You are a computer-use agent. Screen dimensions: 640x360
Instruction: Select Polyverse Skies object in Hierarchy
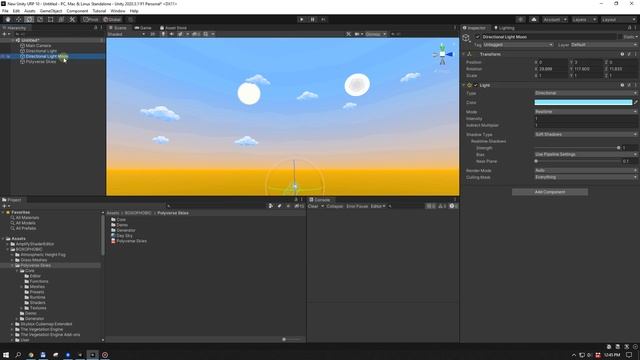click(41, 62)
